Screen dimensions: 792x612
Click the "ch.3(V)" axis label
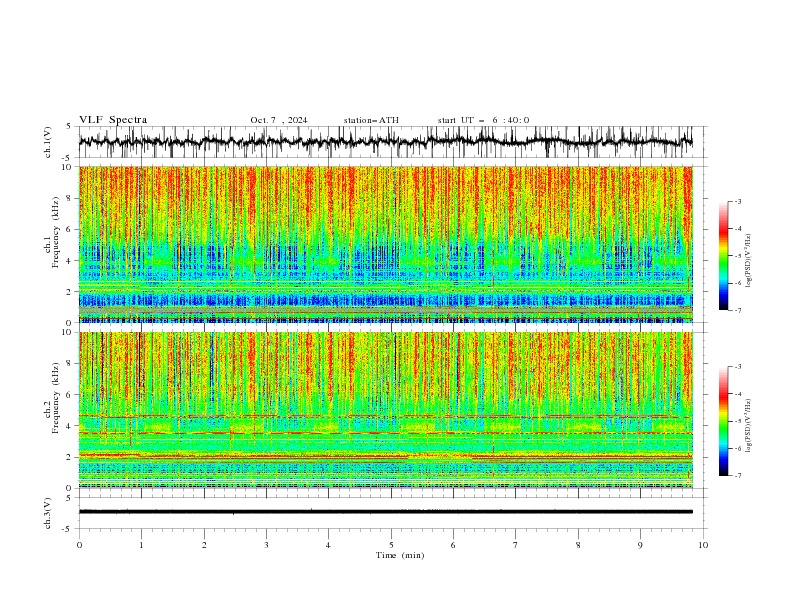(x=48, y=513)
